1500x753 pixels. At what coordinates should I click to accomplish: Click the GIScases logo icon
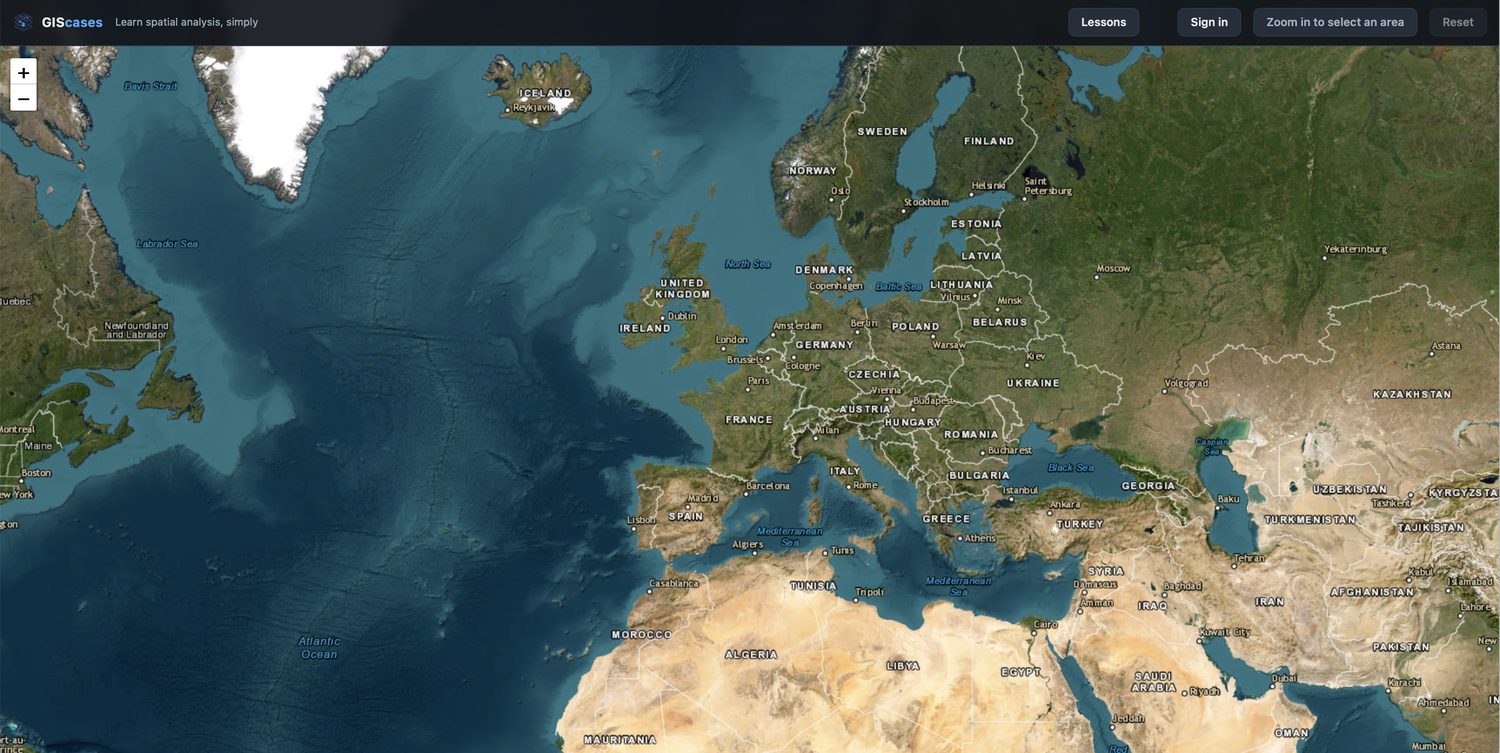24,22
